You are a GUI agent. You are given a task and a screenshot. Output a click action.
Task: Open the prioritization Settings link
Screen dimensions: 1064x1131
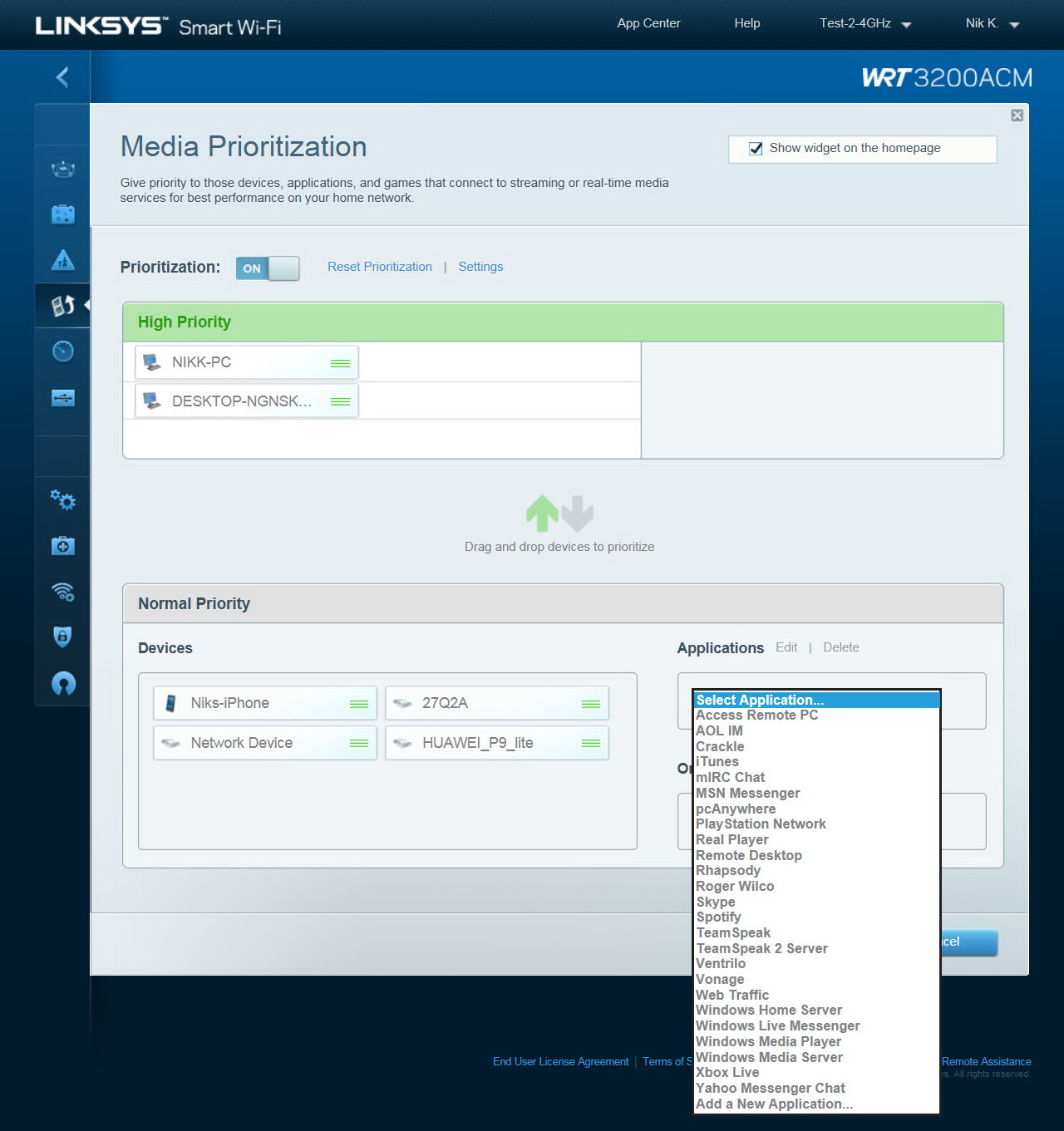point(480,267)
